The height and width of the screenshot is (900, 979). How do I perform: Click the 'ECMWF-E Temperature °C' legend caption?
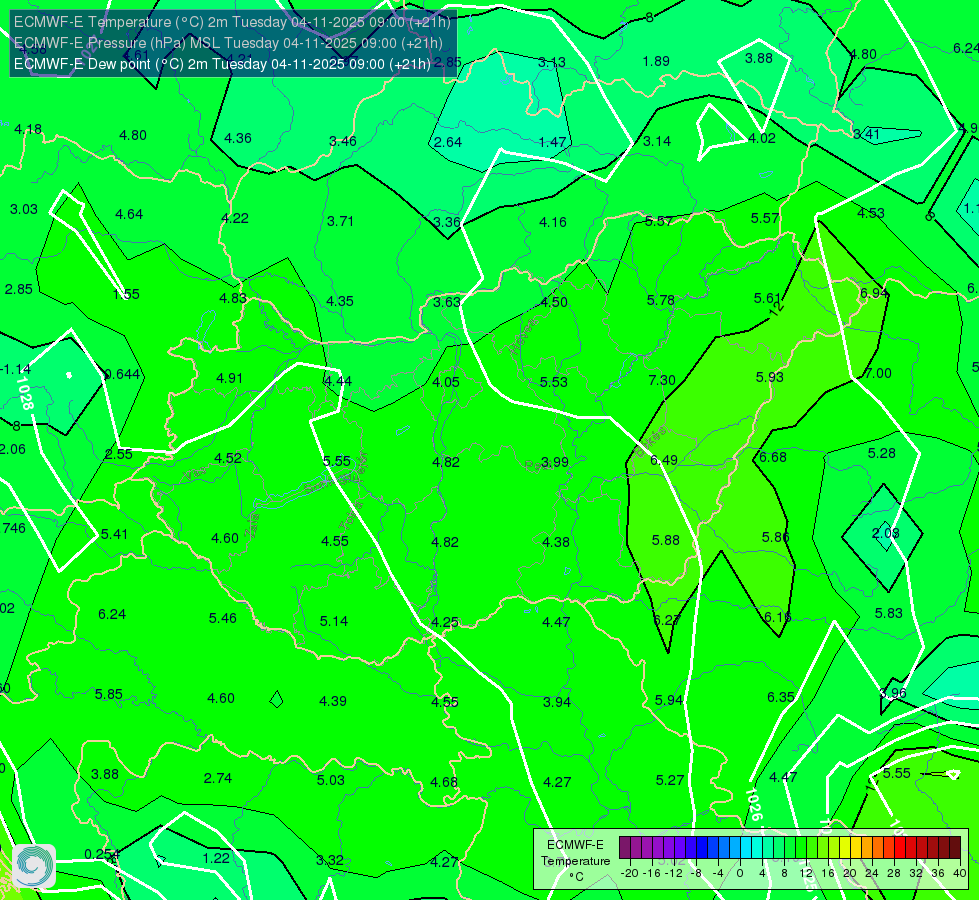tap(575, 861)
